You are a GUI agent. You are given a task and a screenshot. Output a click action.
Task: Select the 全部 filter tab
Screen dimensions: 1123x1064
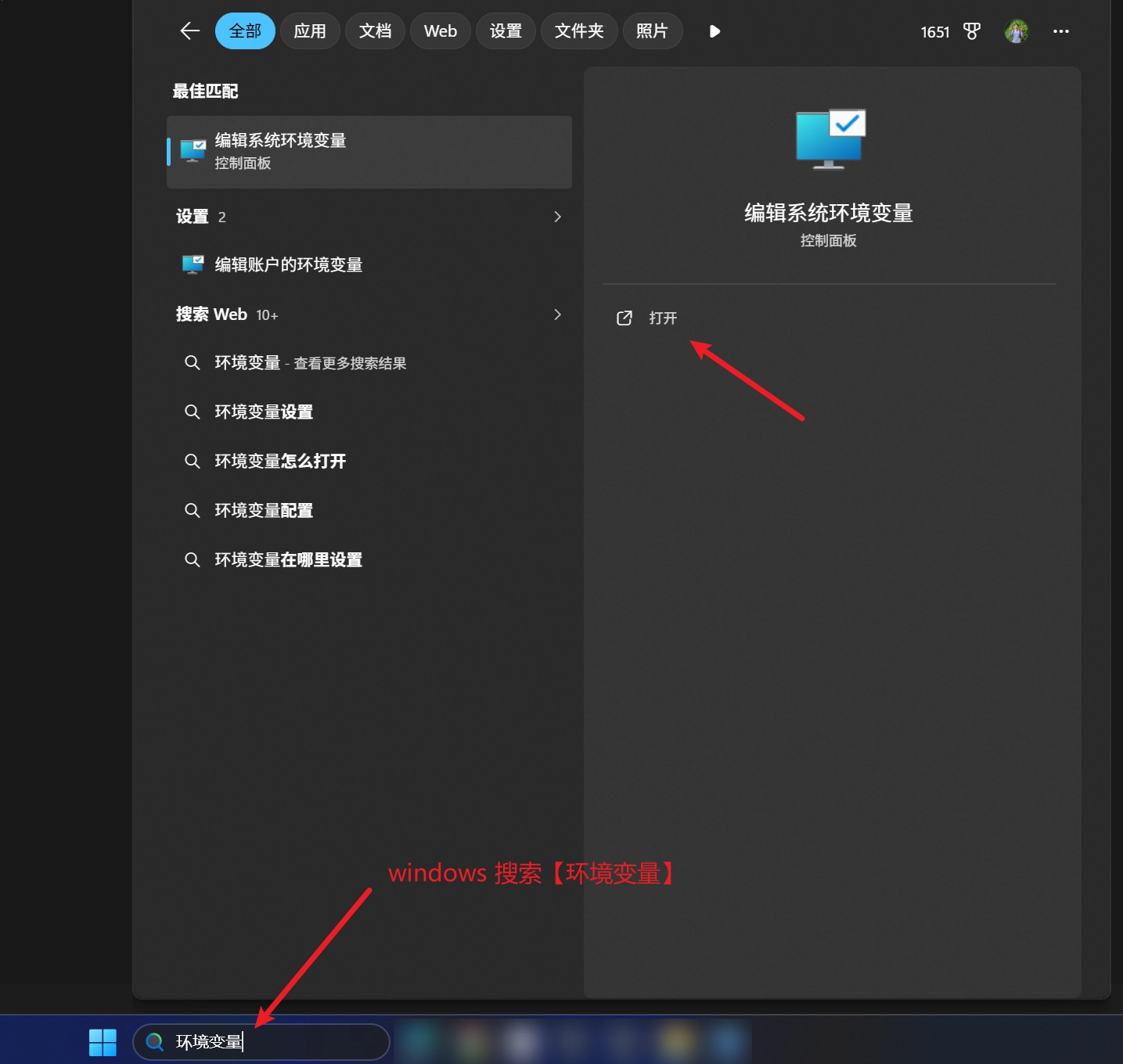click(245, 31)
